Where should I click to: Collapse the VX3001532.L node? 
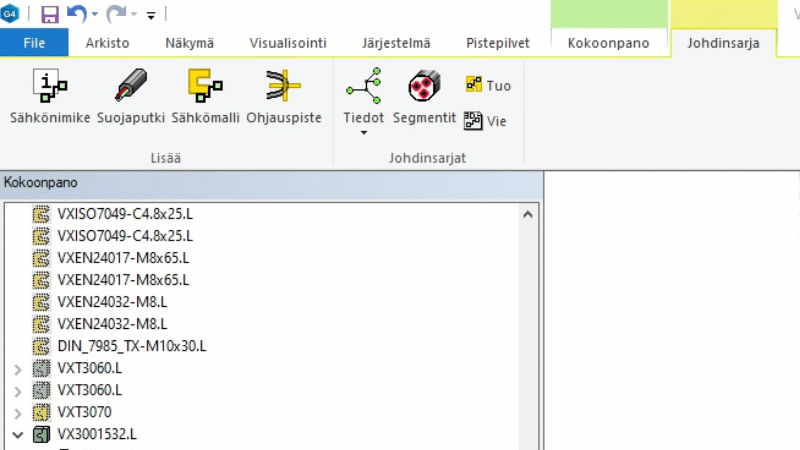[18, 435]
